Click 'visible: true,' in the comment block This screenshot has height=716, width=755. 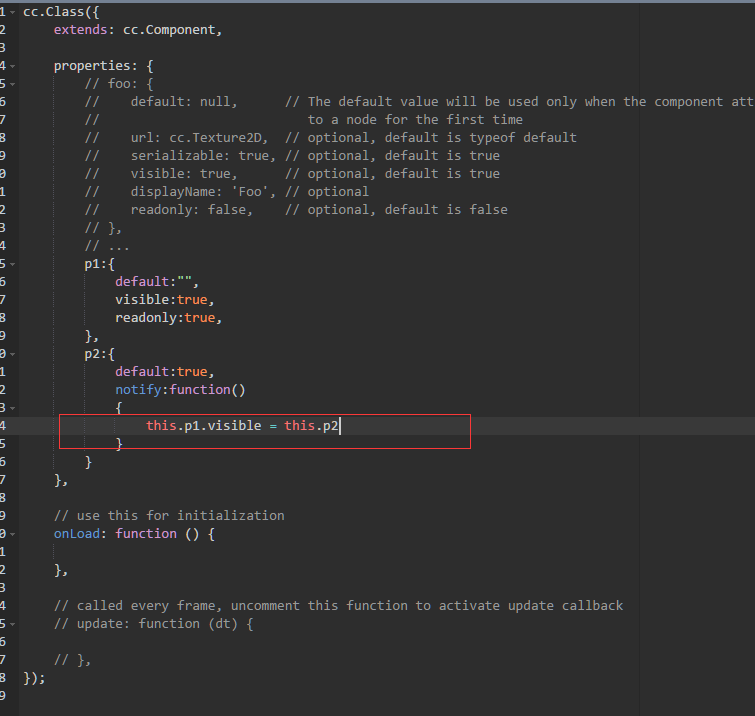(184, 174)
